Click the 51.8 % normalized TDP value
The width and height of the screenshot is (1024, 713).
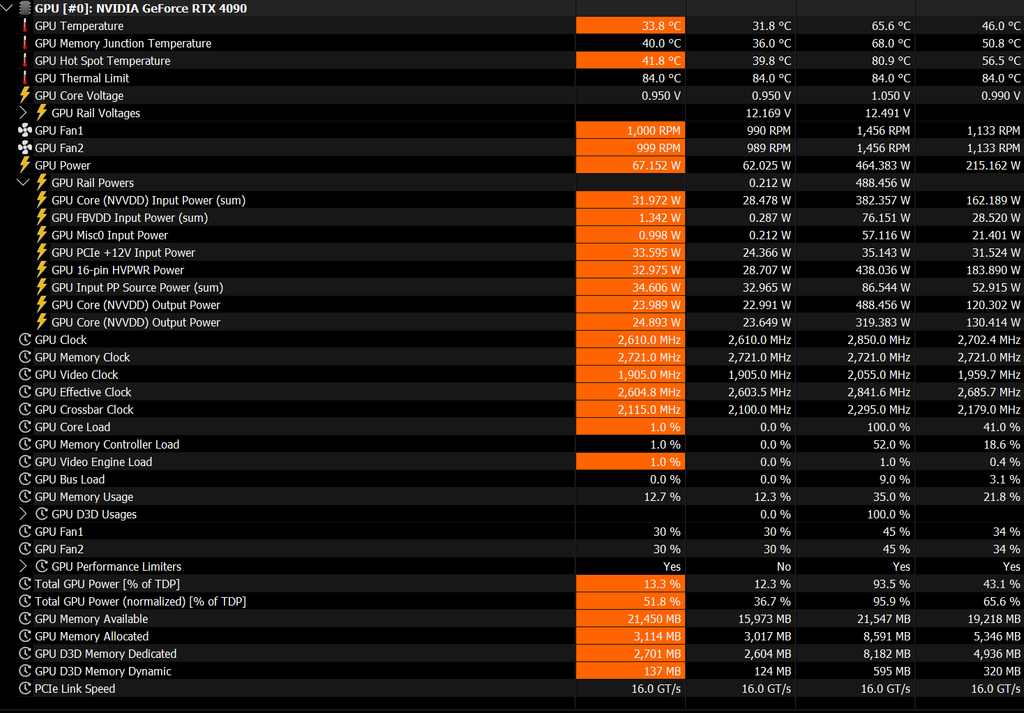630,601
